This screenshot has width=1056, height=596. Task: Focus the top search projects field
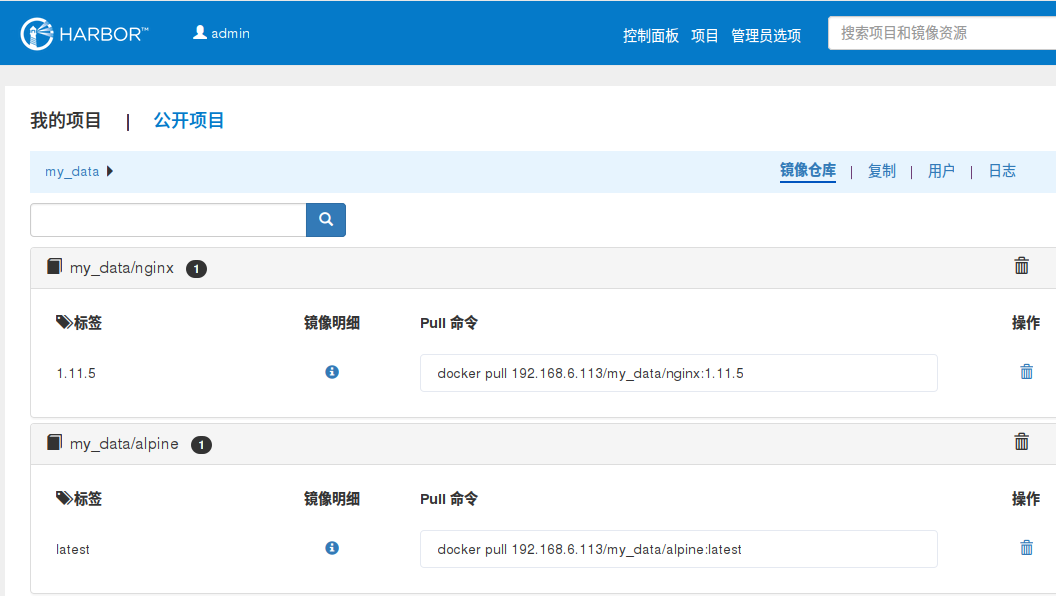click(x=942, y=33)
